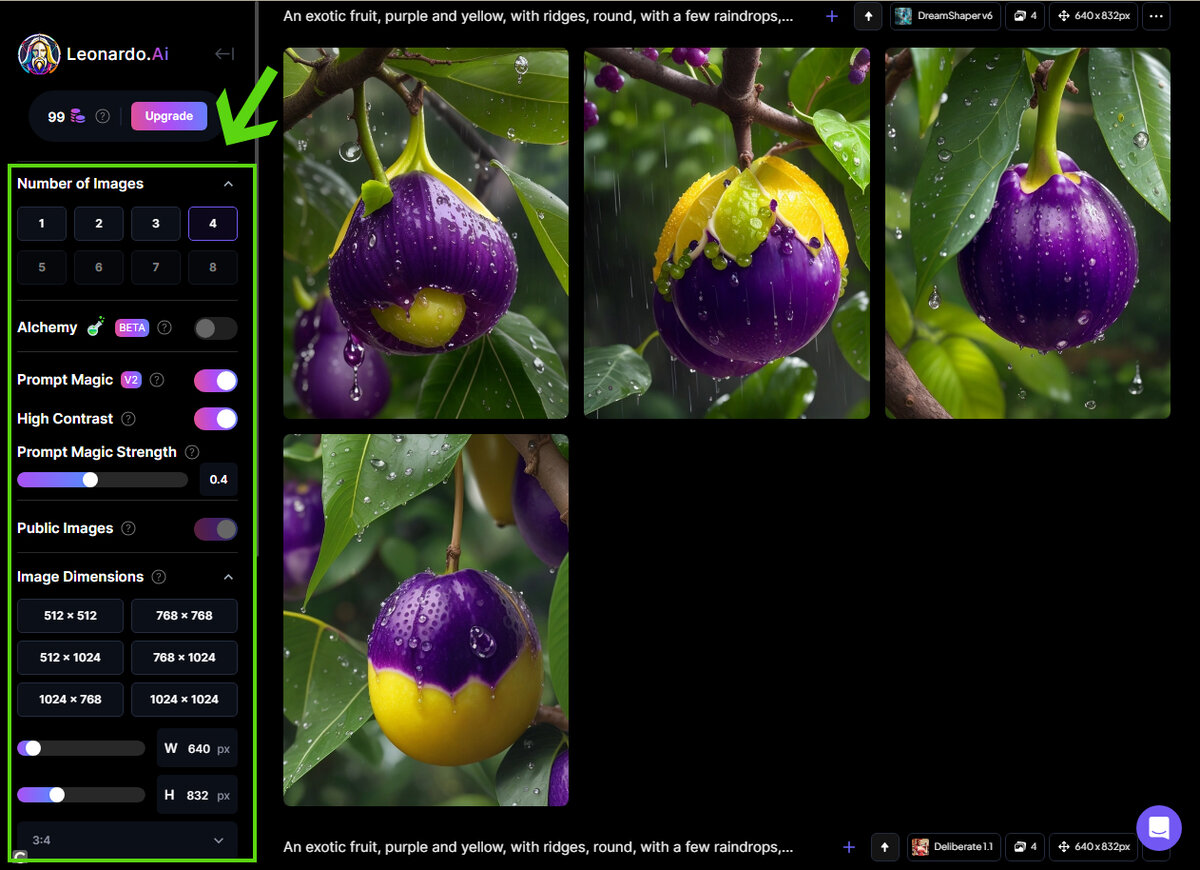Turn off the Prompt Magic toggle
The width and height of the screenshot is (1200, 870).
[x=216, y=380]
